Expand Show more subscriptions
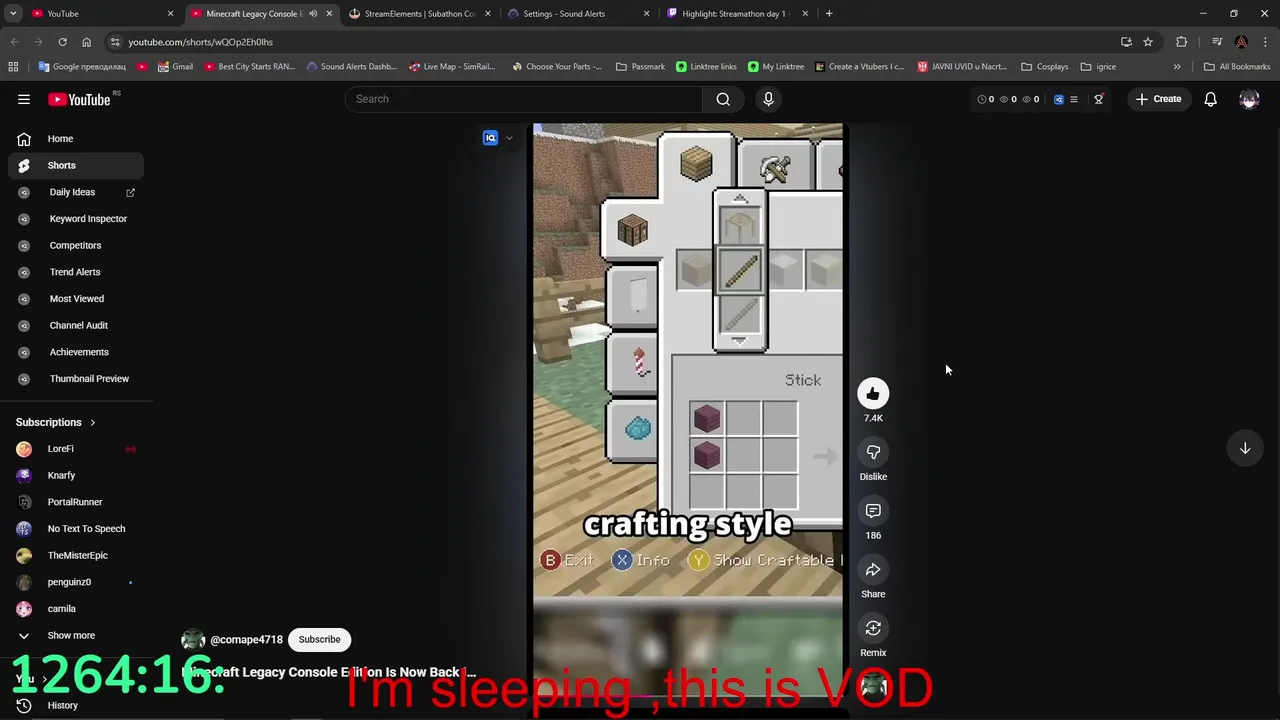1280x720 pixels. point(76,635)
